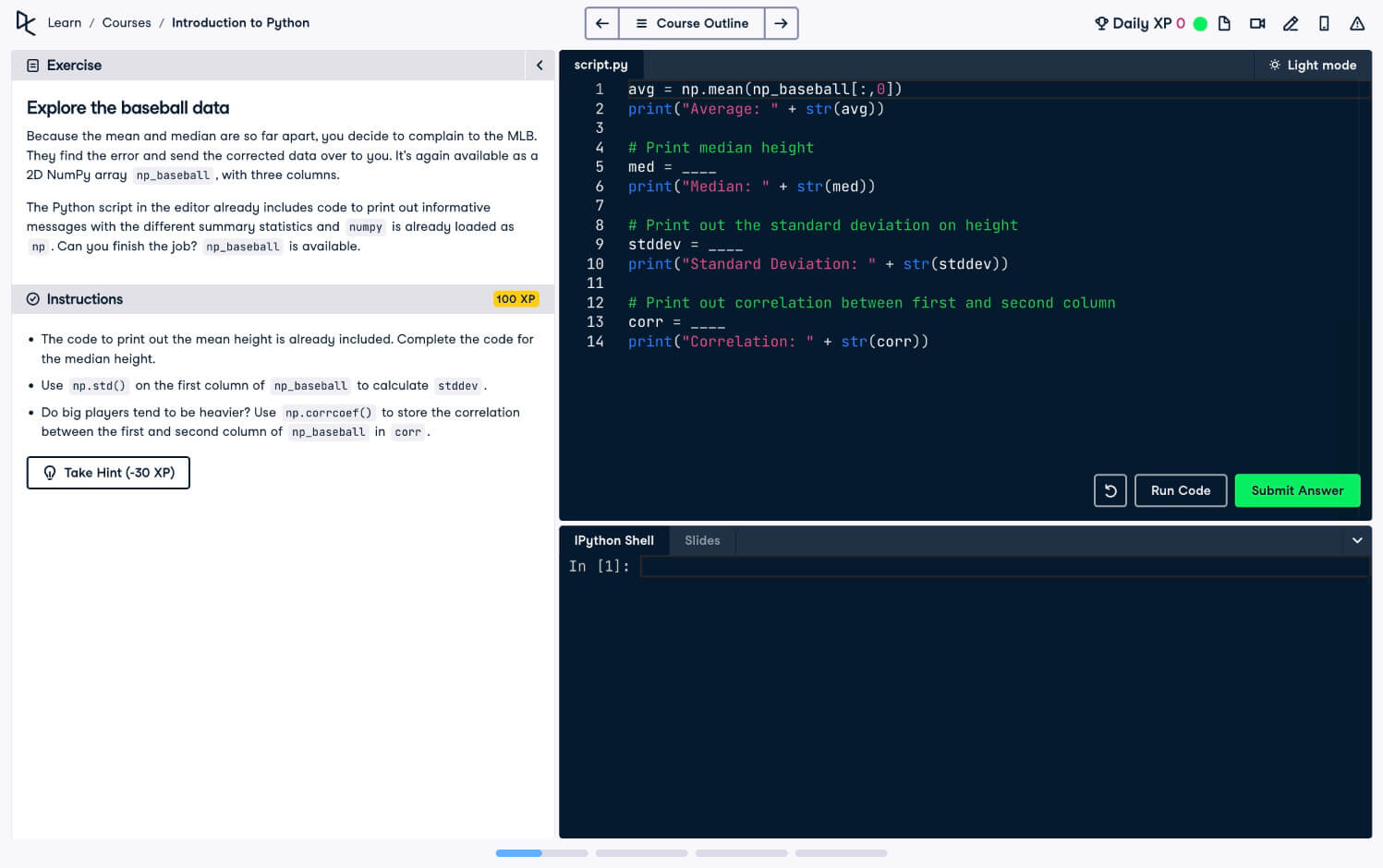1383x868 pixels.
Task: Select the IPython Shell tab
Action: pos(613,540)
